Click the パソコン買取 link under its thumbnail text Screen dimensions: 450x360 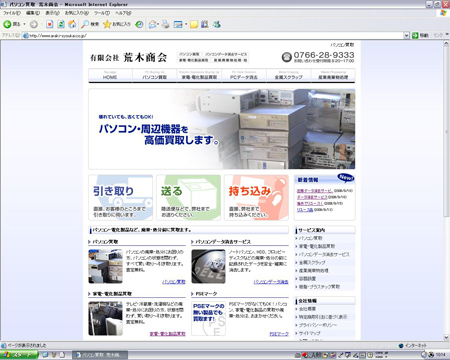click(174, 282)
